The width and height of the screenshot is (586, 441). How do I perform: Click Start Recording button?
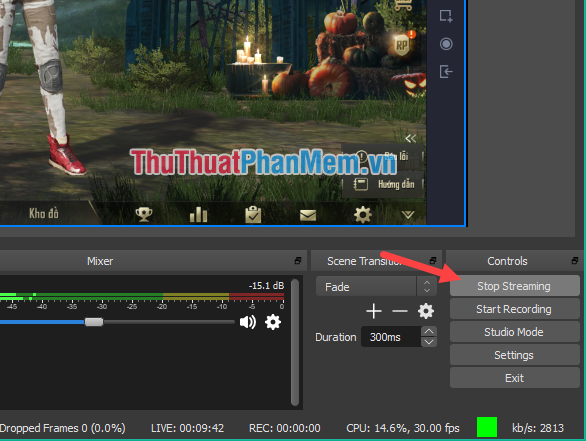(x=514, y=309)
